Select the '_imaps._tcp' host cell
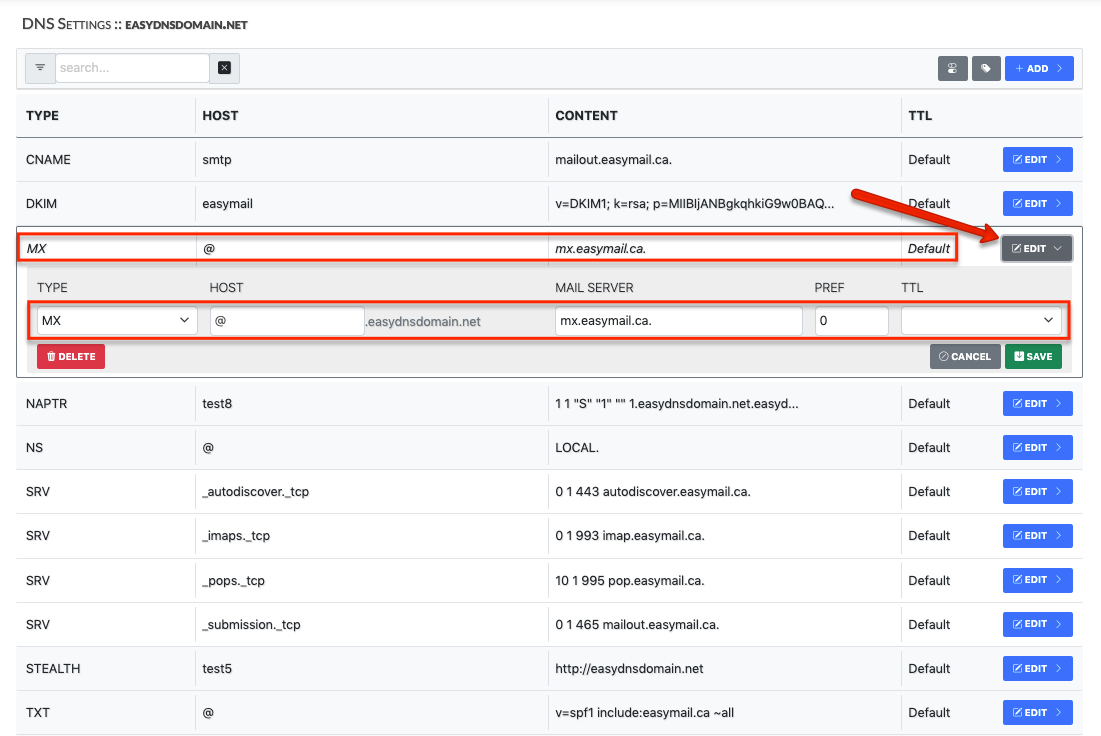This screenshot has height=736, width=1101. [236, 536]
